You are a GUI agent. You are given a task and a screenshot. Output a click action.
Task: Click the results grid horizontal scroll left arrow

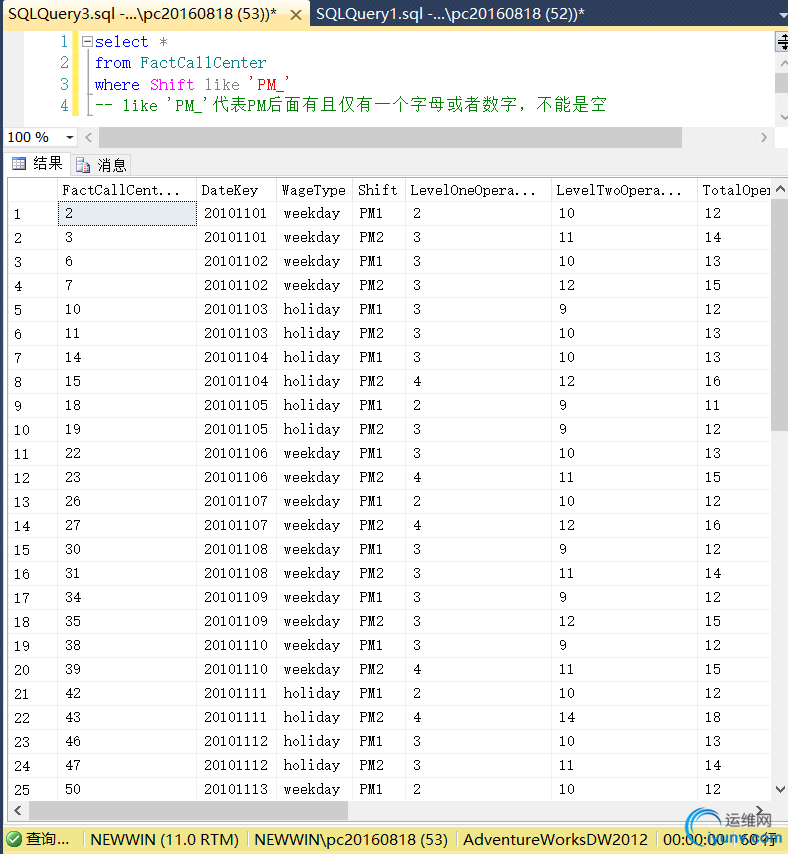click(x=18, y=810)
